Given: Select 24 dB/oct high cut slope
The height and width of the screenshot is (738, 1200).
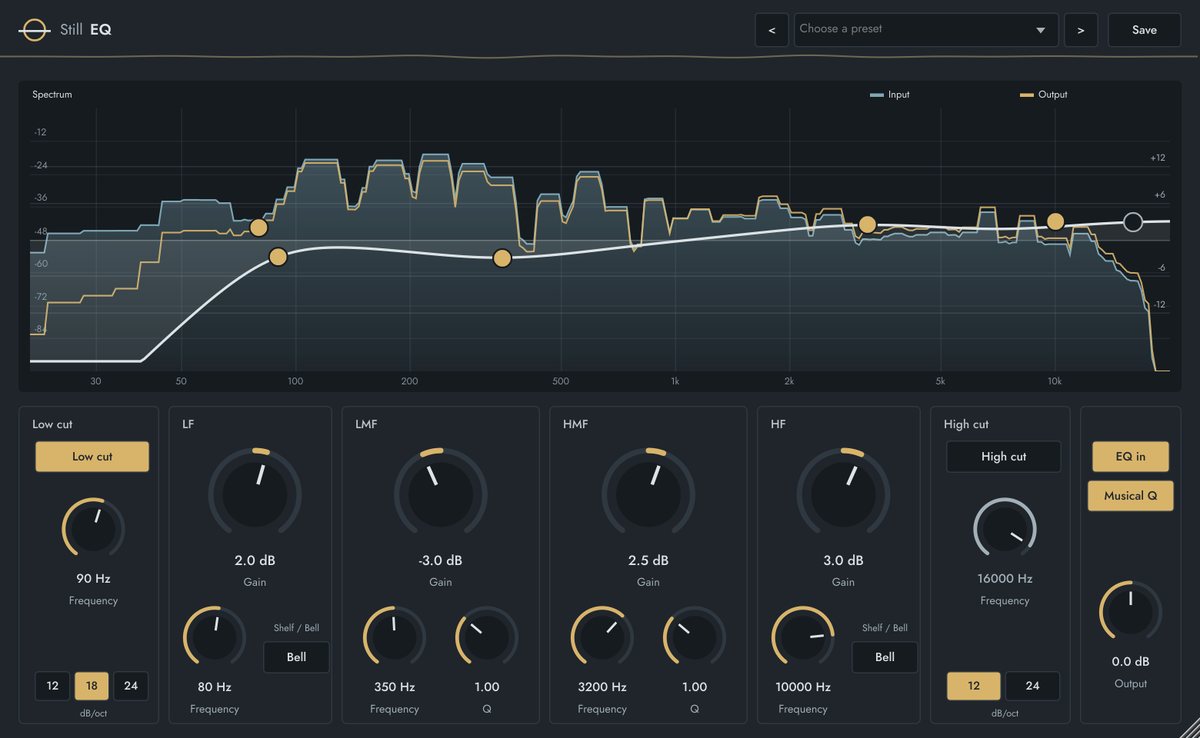Looking at the screenshot, I should (1032, 686).
